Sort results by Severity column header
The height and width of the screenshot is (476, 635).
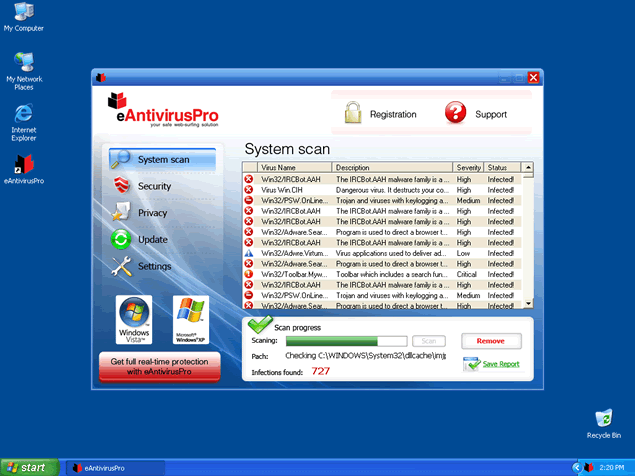click(468, 167)
